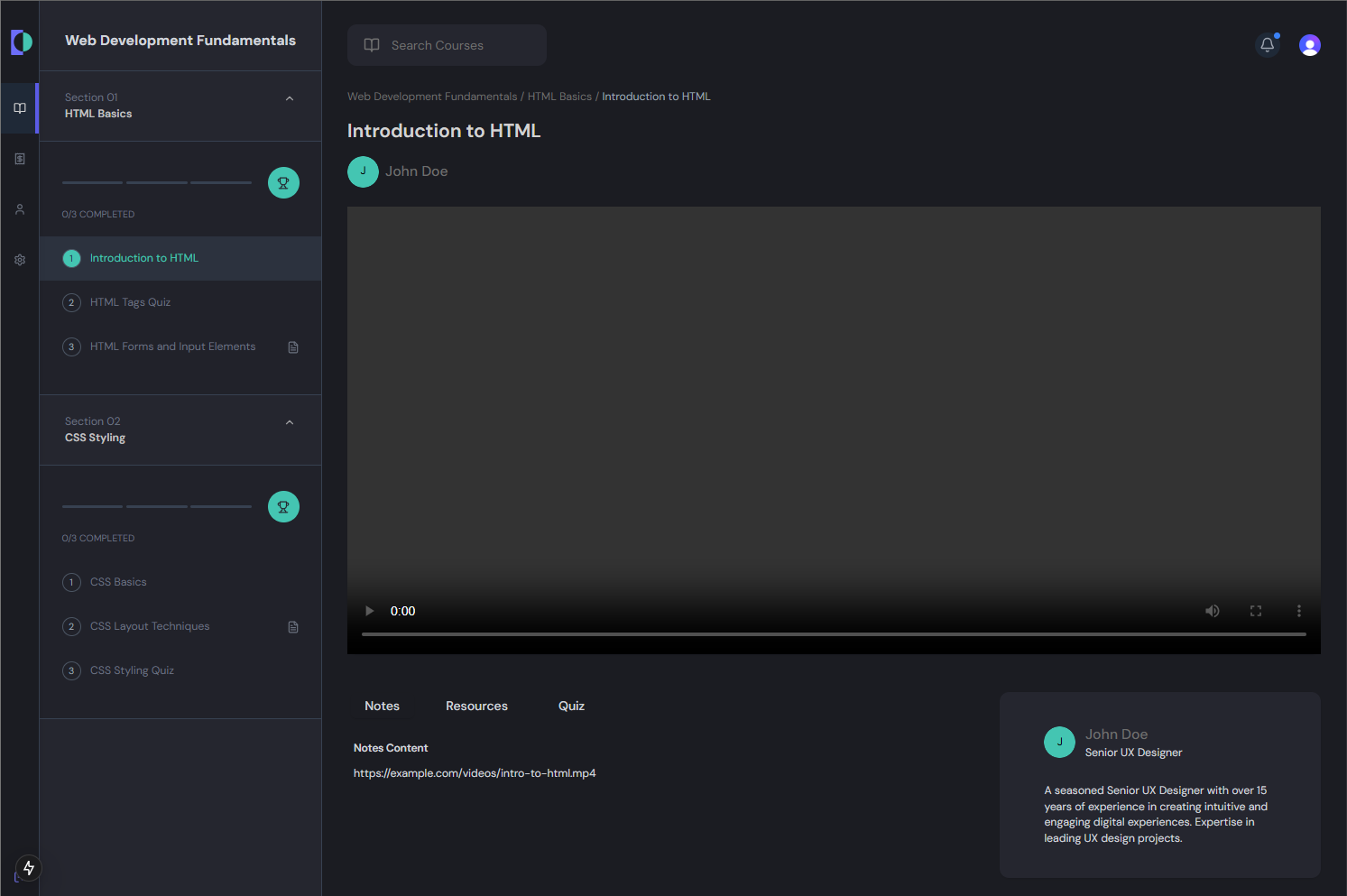Collapse Section 01 HTML Basics
This screenshot has width=1347, height=896.
[x=290, y=98]
